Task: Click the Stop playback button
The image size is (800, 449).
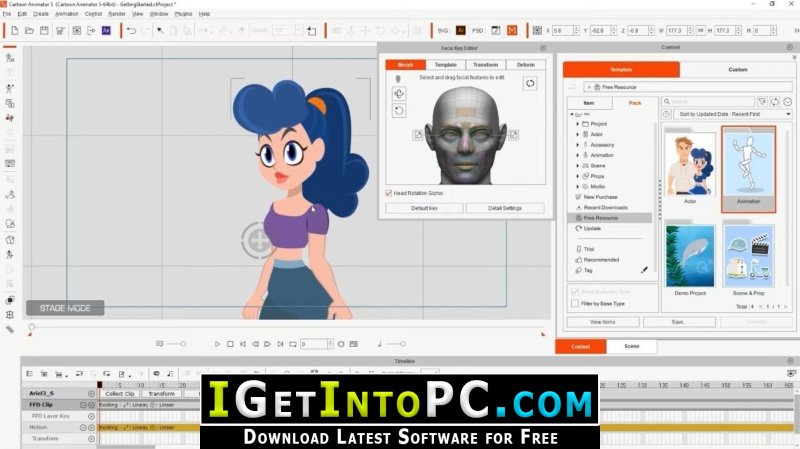Action: coord(230,344)
